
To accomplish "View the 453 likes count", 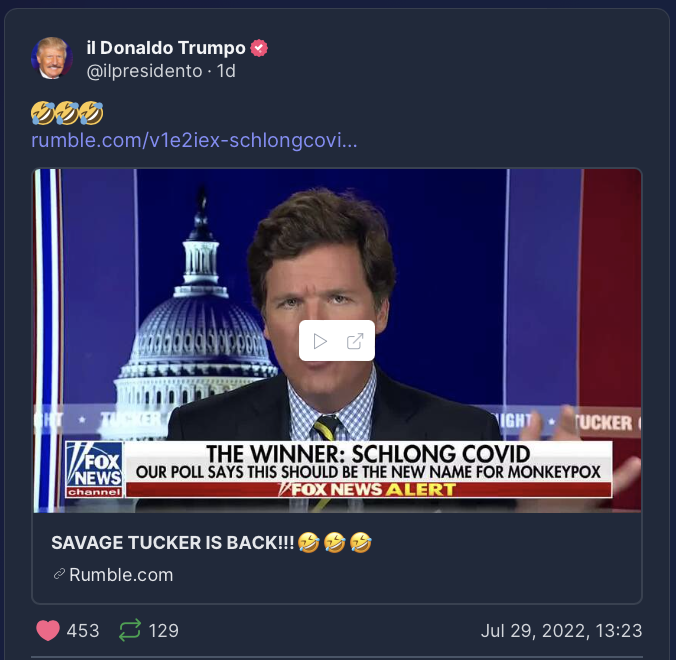I will (x=83, y=631).
